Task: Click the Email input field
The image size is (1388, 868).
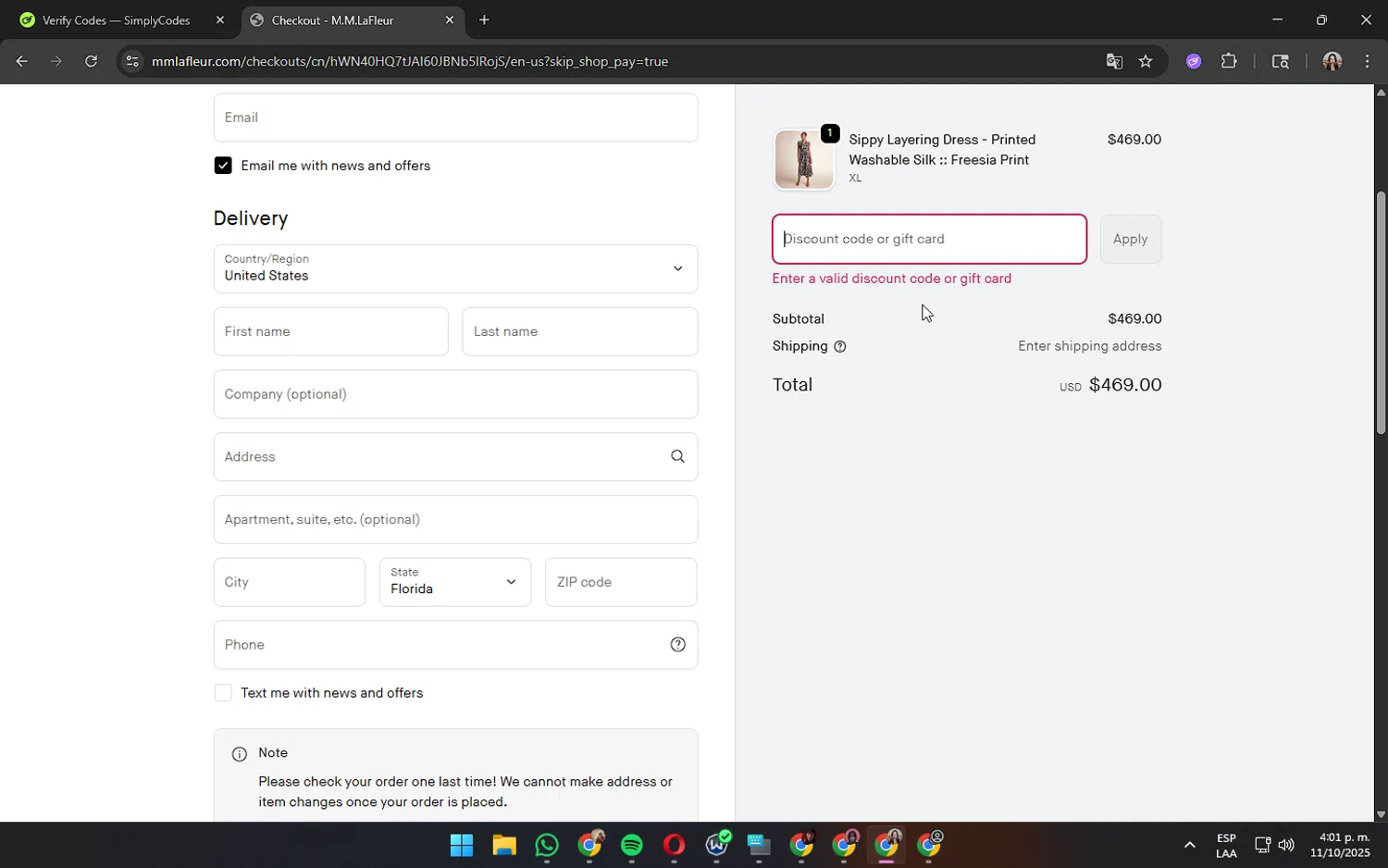Action: (455, 118)
